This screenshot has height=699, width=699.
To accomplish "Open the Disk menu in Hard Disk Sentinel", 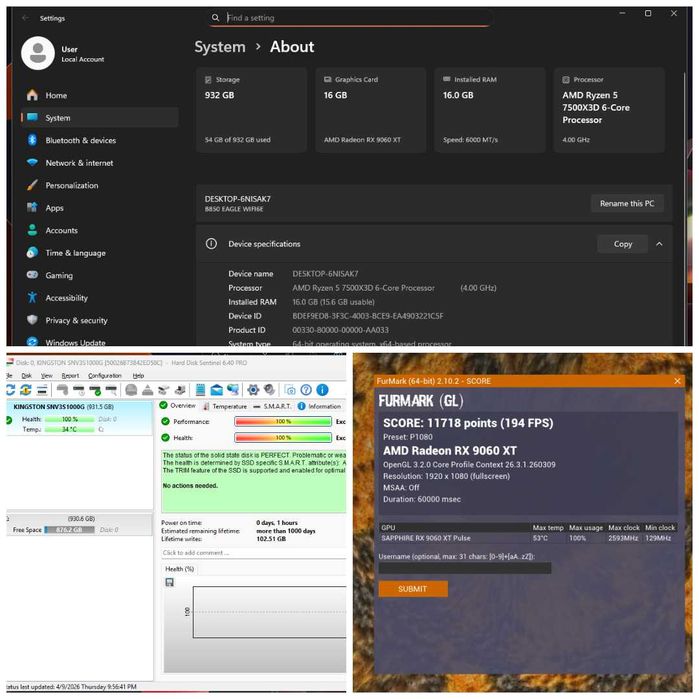I will 26,376.
